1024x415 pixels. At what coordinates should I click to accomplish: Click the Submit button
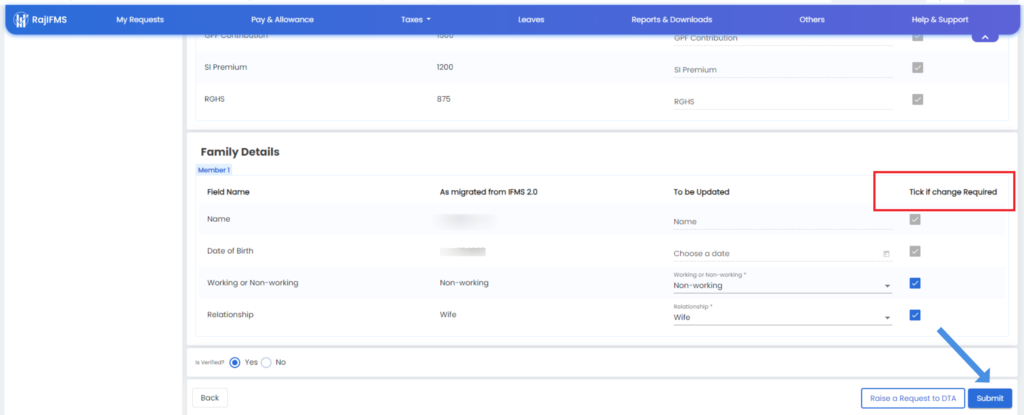[990, 398]
